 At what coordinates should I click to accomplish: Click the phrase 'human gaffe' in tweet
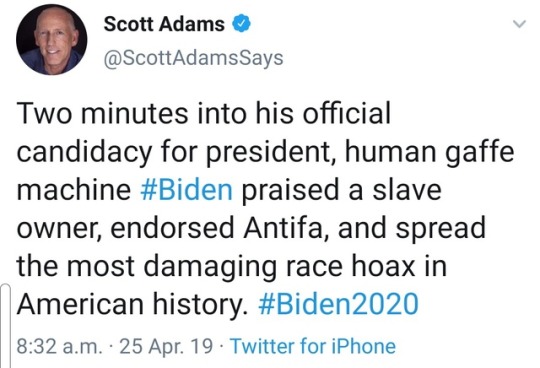(x=429, y=152)
